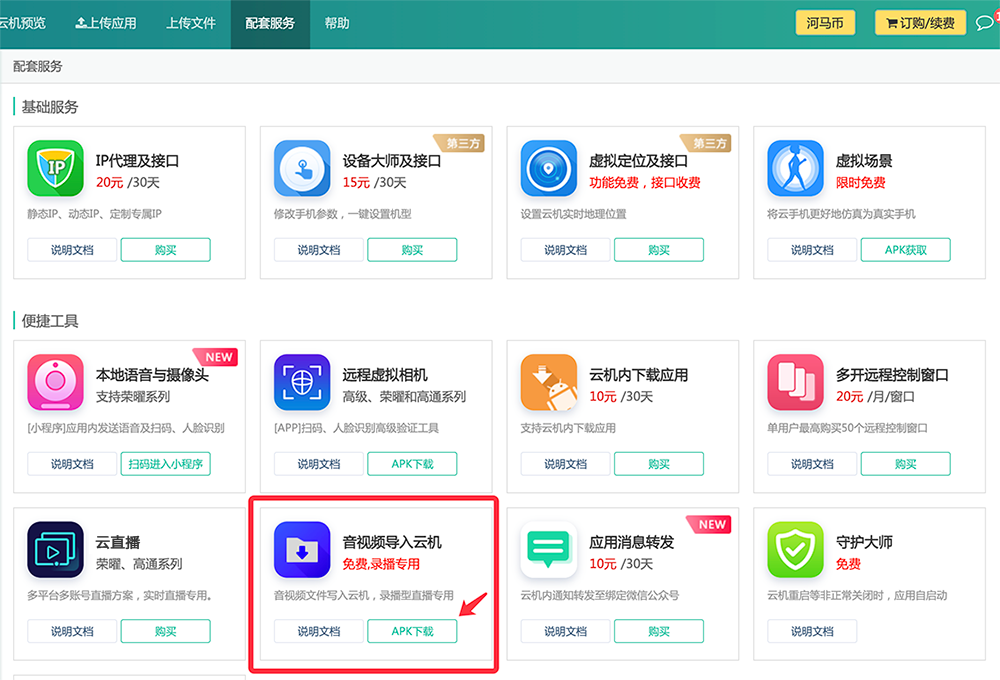
Task: Click the 守护大师 green shield icon
Action: (795, 549)
